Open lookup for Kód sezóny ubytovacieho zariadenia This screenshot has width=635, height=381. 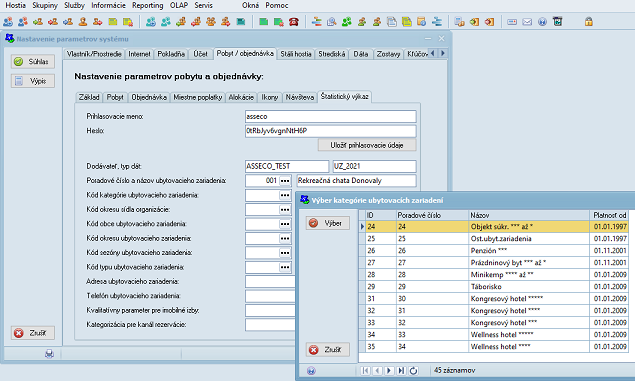285,253
